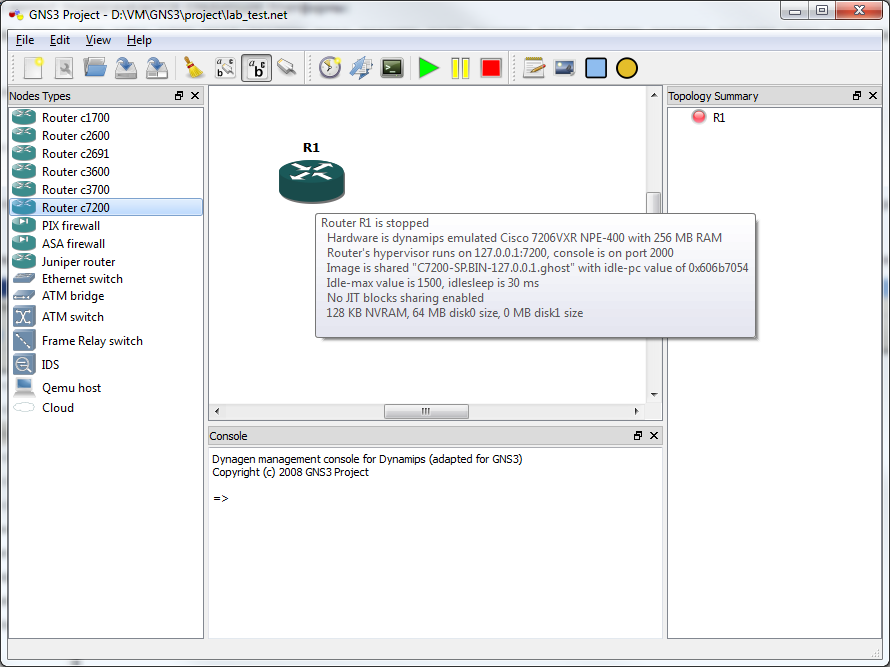Open the View menu

click(x=98, y=40)
